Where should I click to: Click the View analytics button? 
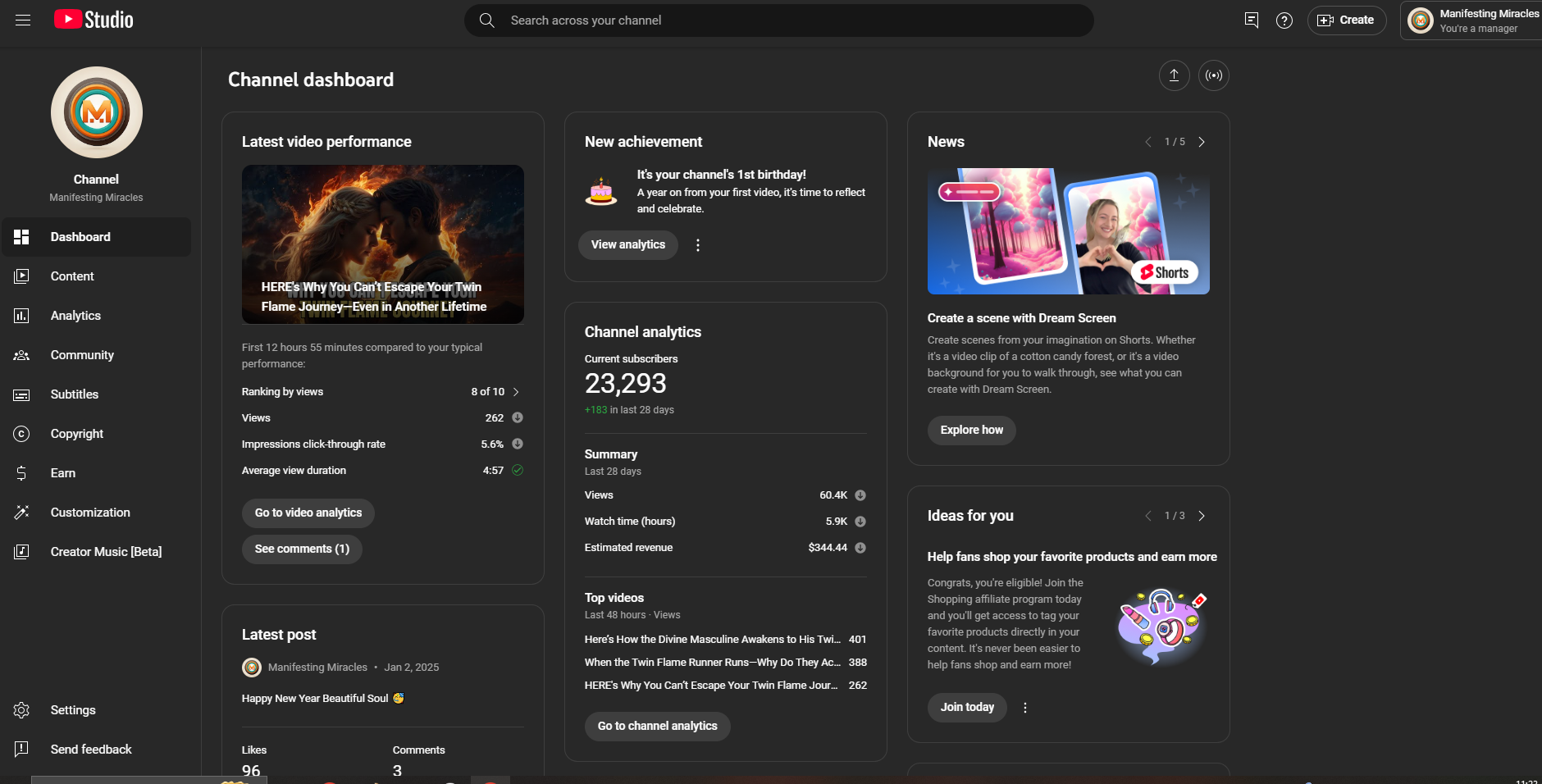point(628,244)
